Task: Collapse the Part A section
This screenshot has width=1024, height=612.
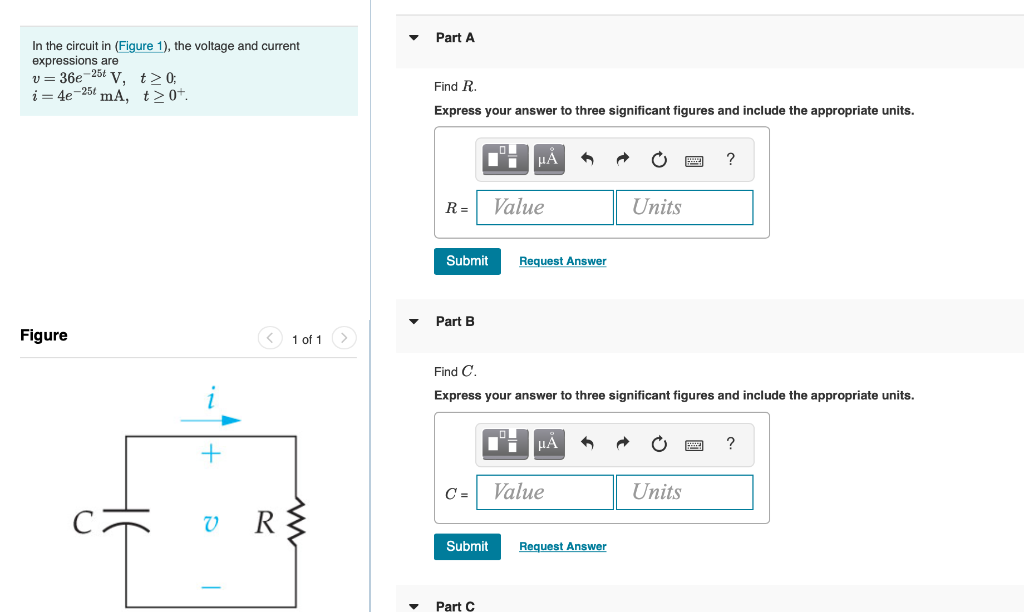Action: [413, 37]
